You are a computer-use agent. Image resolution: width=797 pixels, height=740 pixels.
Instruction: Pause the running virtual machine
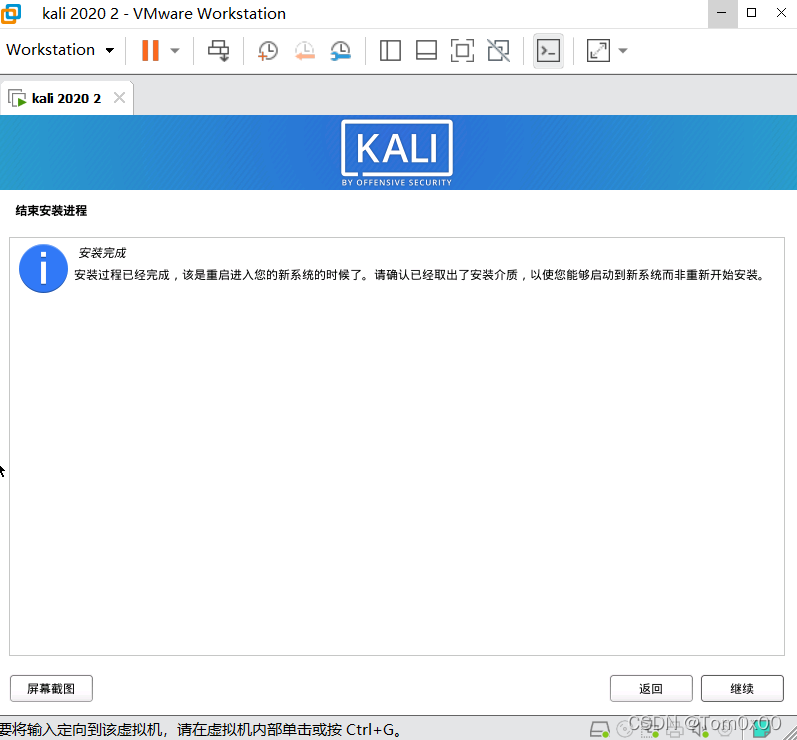click(x=150, y=50)
